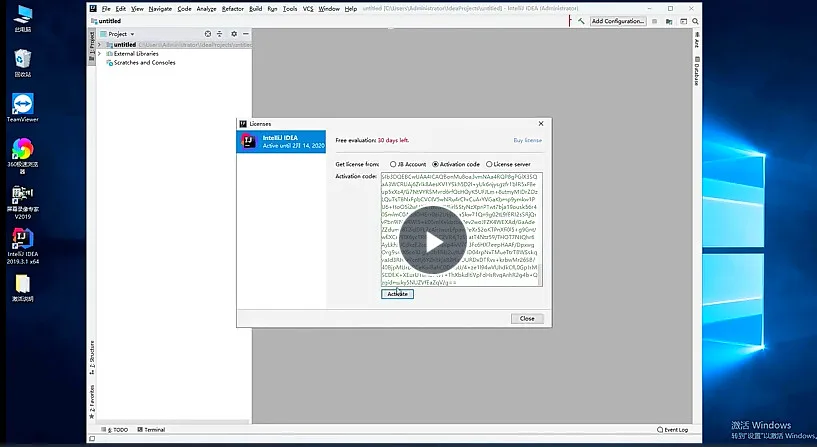817x447 pixels.
Task: Open the Code menu
Action: [x=184, y=9]
